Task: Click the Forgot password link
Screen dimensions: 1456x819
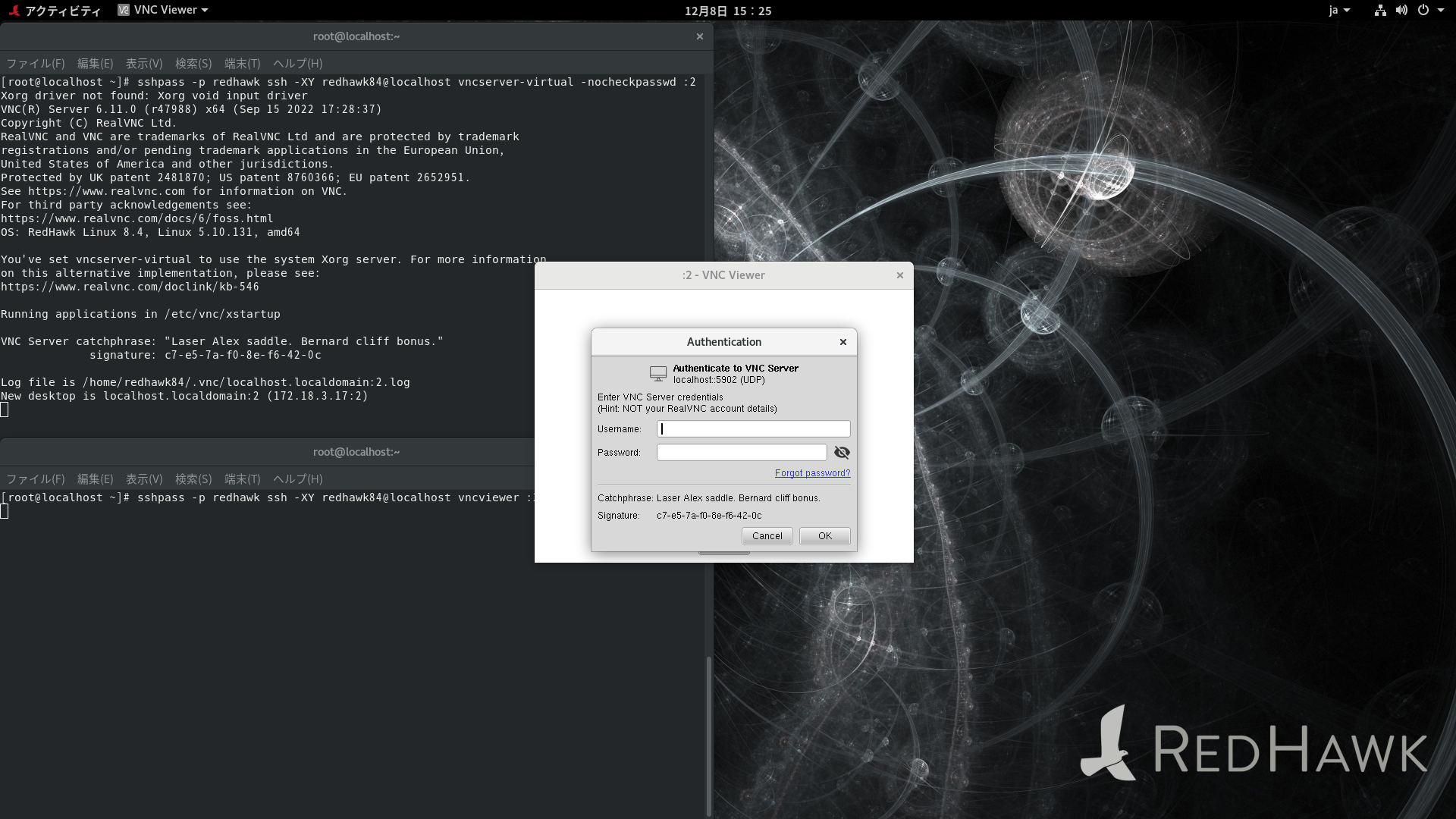Action: coord(812,472)
